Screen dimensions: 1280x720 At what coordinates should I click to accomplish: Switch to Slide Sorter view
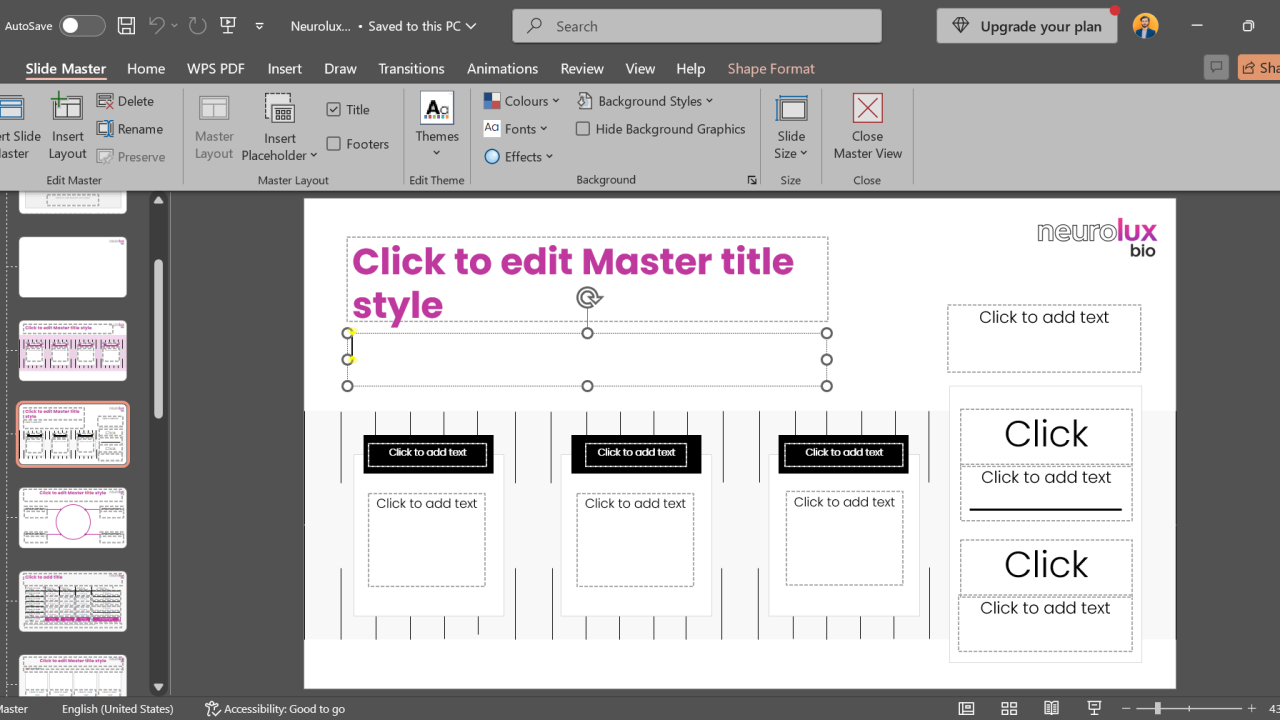click(1009, 708)
